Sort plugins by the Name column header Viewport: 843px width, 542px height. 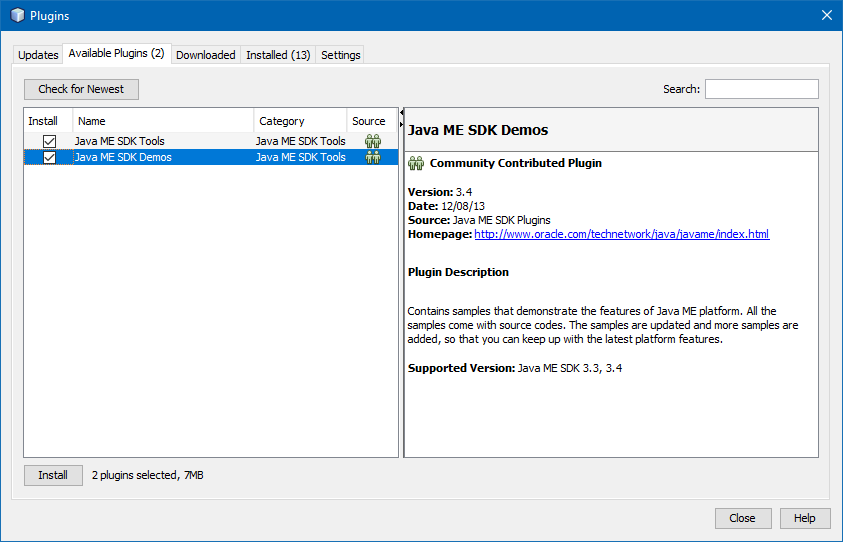point(163,121)
